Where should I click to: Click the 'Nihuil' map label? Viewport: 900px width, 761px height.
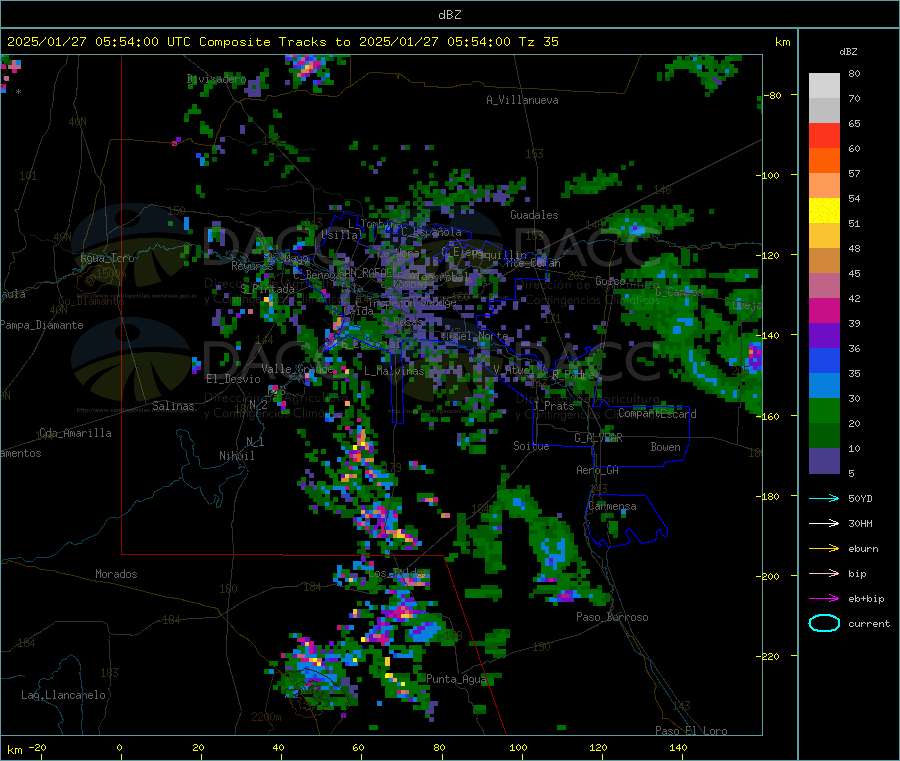click(x=237, y=456)
